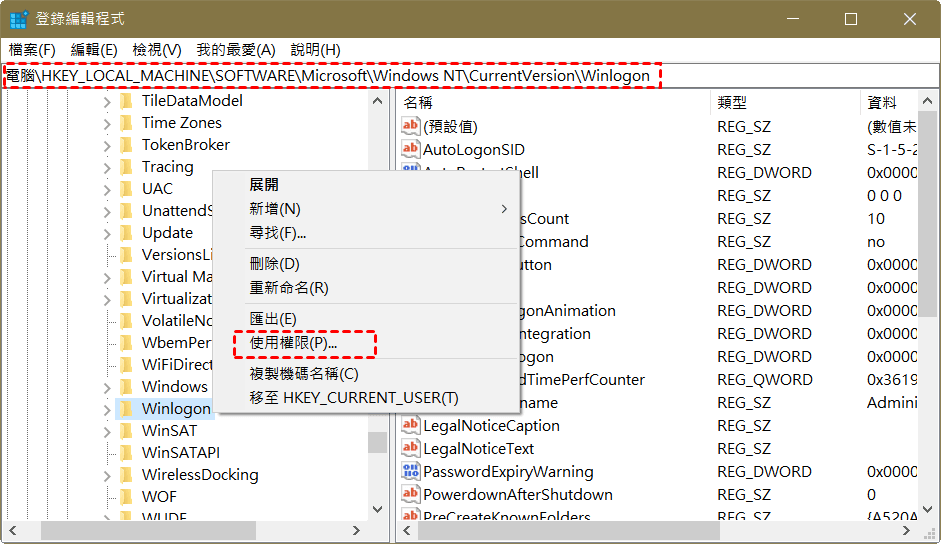The image size is (941, 544).
Task: Expand the Time Zones key
Action: [107, 124]
